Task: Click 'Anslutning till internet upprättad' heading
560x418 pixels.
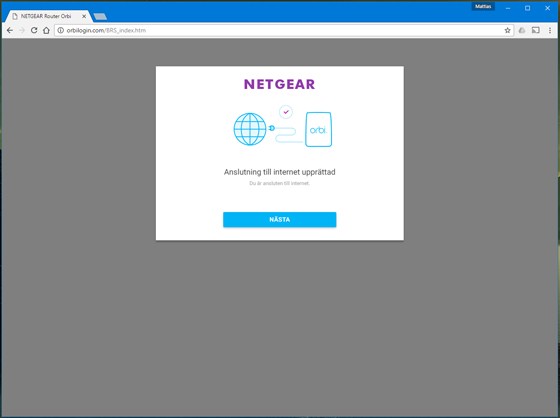Action: tap(280, 172)
